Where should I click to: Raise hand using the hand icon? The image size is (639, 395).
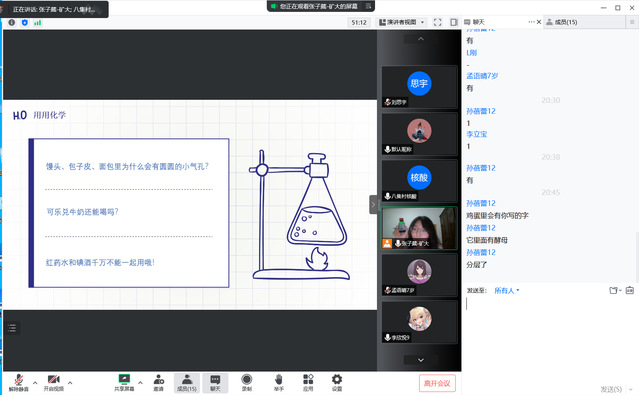(279, 382)
